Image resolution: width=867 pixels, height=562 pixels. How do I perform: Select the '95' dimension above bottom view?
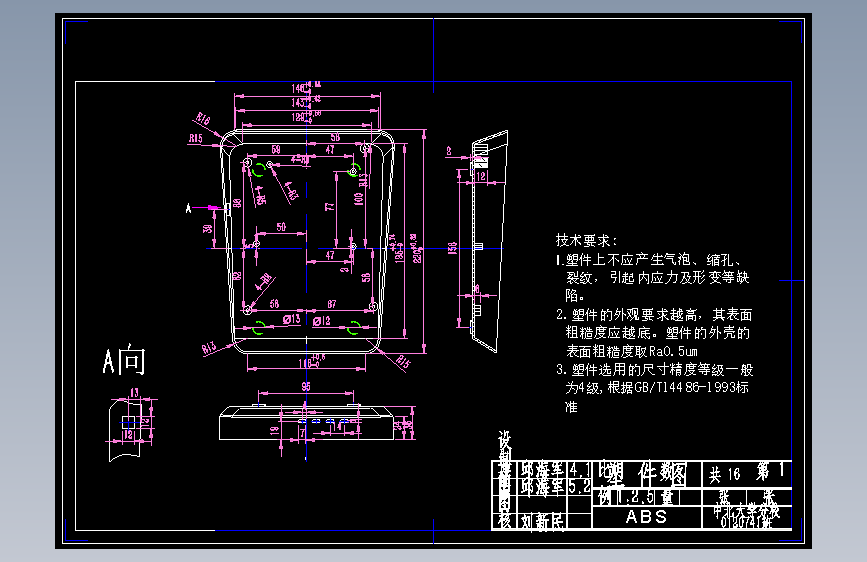pos(306,387)
